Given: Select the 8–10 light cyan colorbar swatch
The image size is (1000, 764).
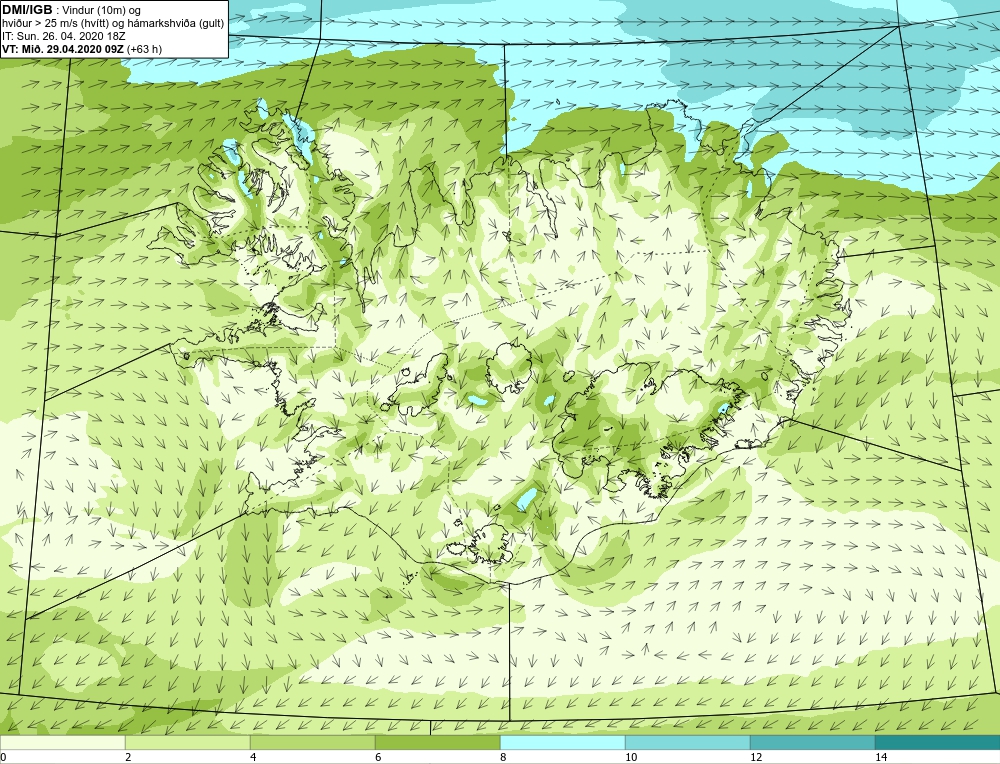Looking at the screenshot, I should point(562,742).
